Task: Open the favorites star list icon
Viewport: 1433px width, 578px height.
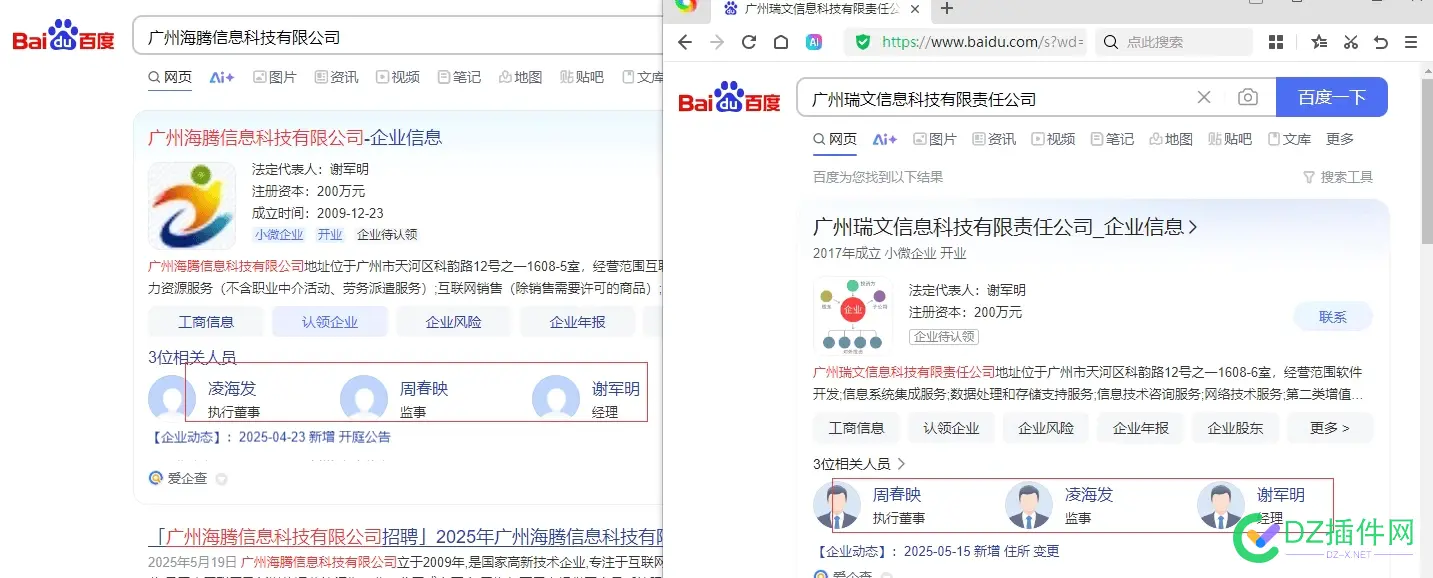Action: pos(1319,42)
